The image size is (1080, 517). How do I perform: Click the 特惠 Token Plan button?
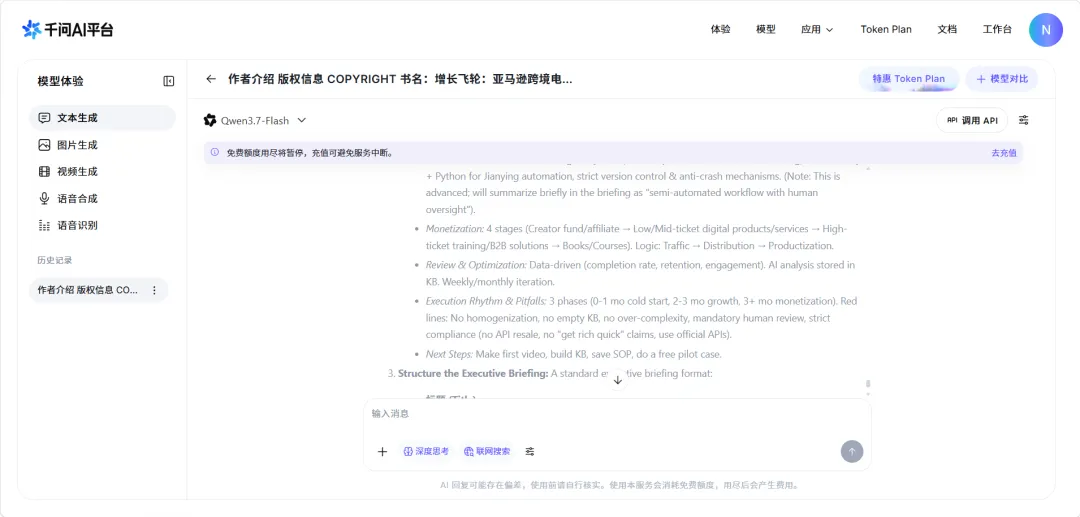point(908,79)
